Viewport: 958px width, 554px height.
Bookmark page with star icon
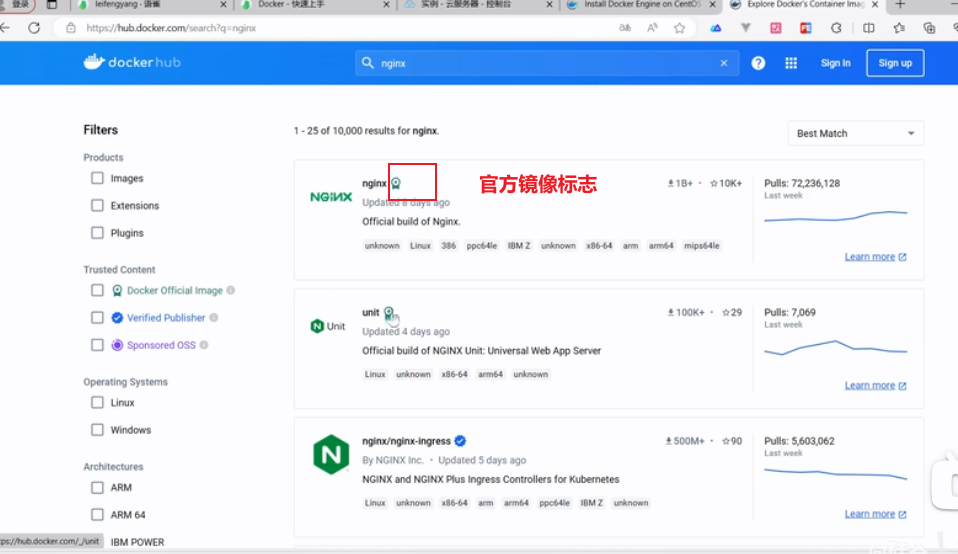(679, 27)
